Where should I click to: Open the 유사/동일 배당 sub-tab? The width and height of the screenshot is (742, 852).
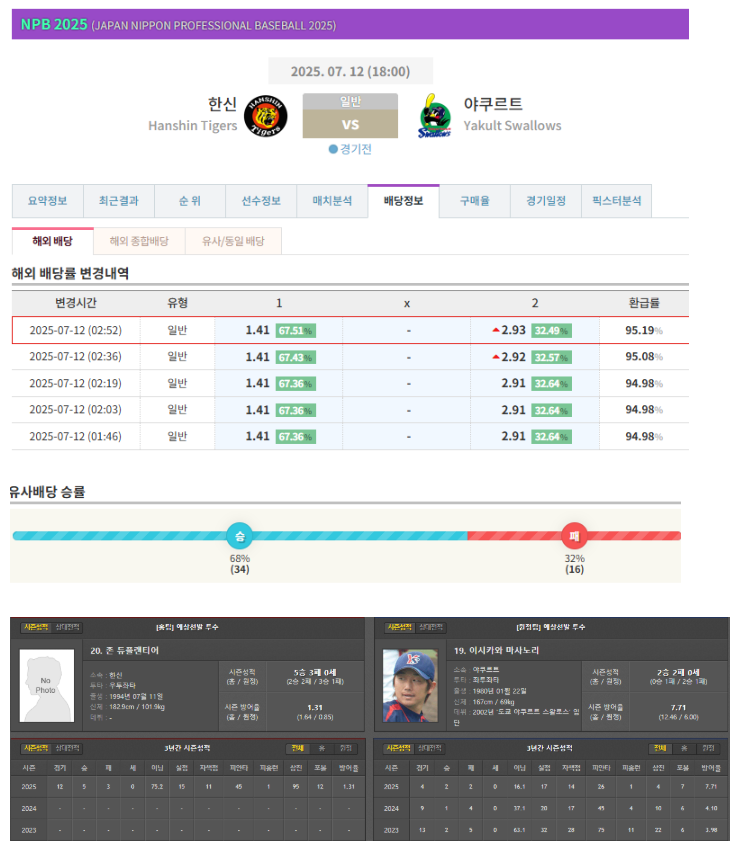(x=233, y=241)
